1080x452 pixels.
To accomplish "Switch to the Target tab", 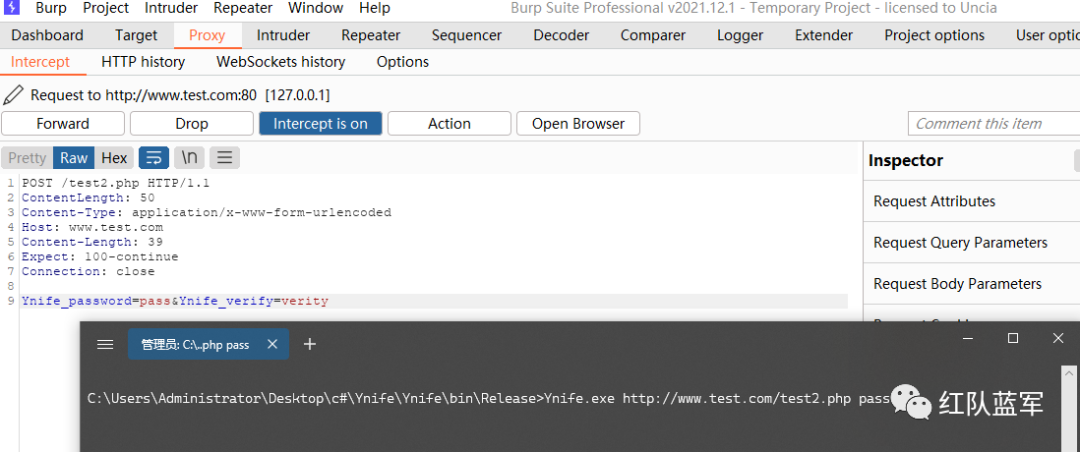I will [x=136, y=35].
